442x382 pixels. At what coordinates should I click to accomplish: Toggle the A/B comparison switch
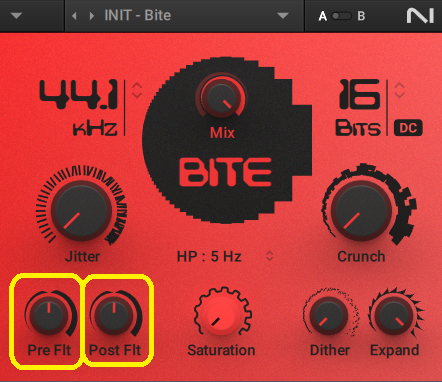point(342,16)
